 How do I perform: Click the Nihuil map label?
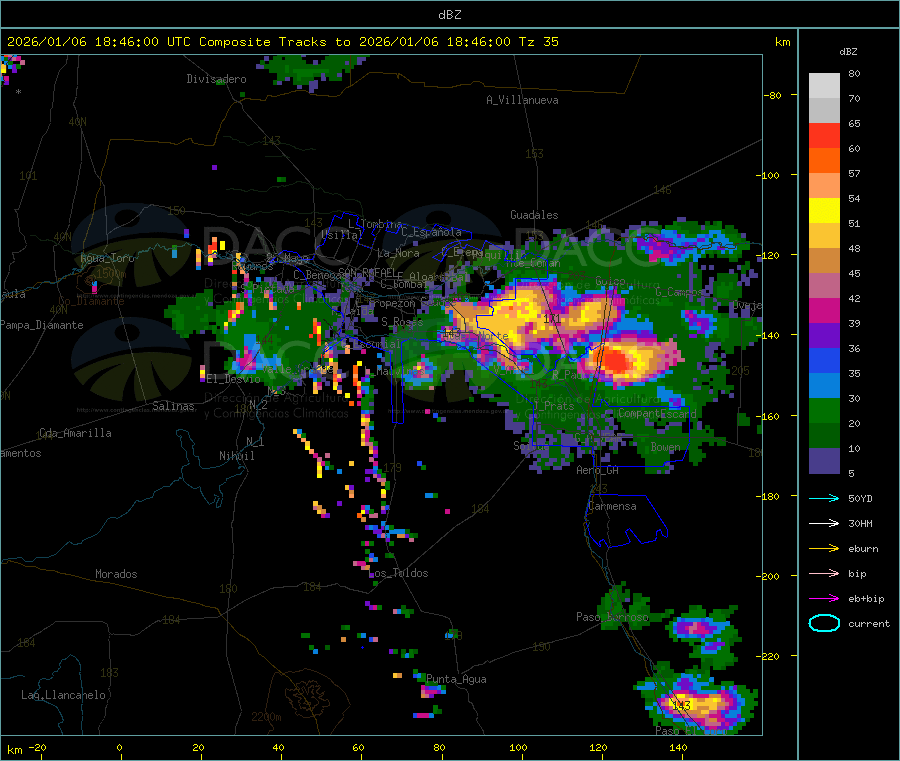click(237, 456)
